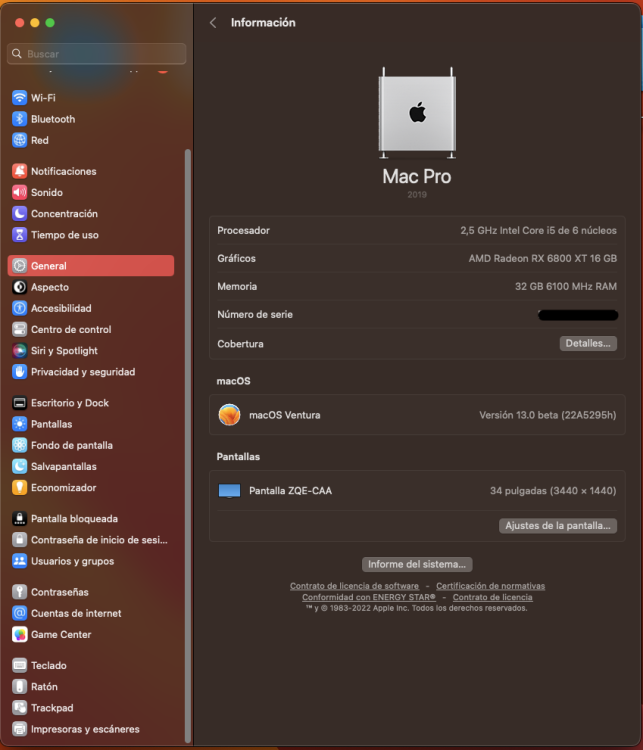
Task: Open Pantalla bloqueada lock icon
Action: (x=20, y=518)
